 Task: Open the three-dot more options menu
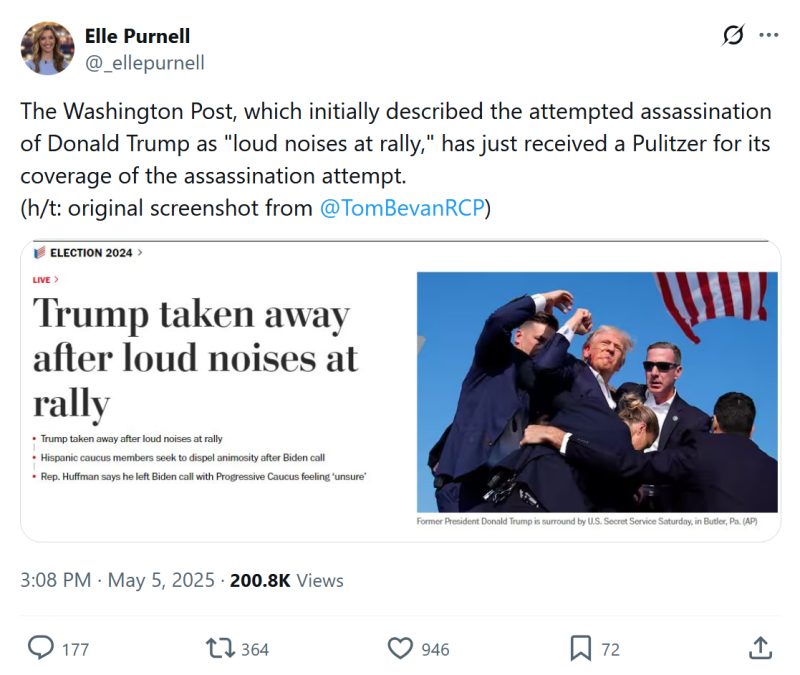click(x=768, y=34)
